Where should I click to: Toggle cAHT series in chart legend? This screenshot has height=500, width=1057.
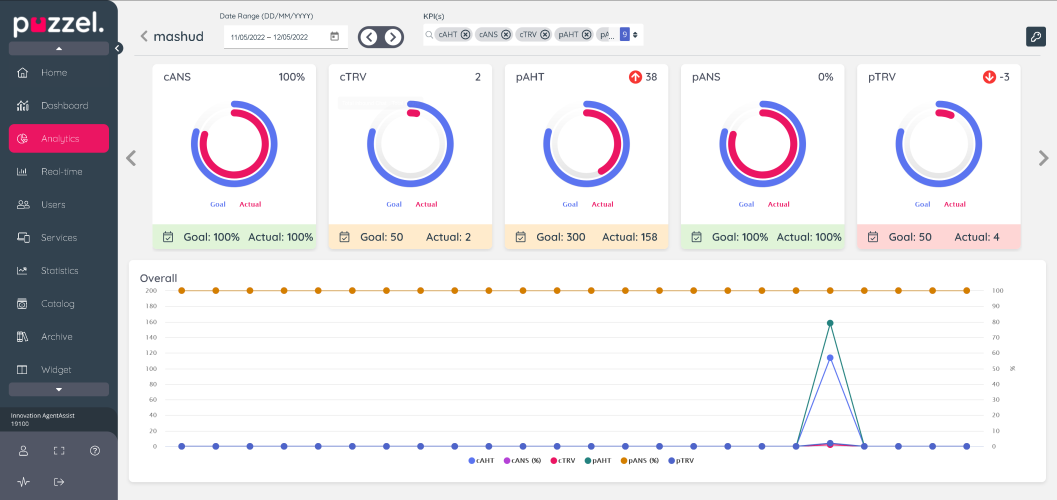tap(481, 460)
